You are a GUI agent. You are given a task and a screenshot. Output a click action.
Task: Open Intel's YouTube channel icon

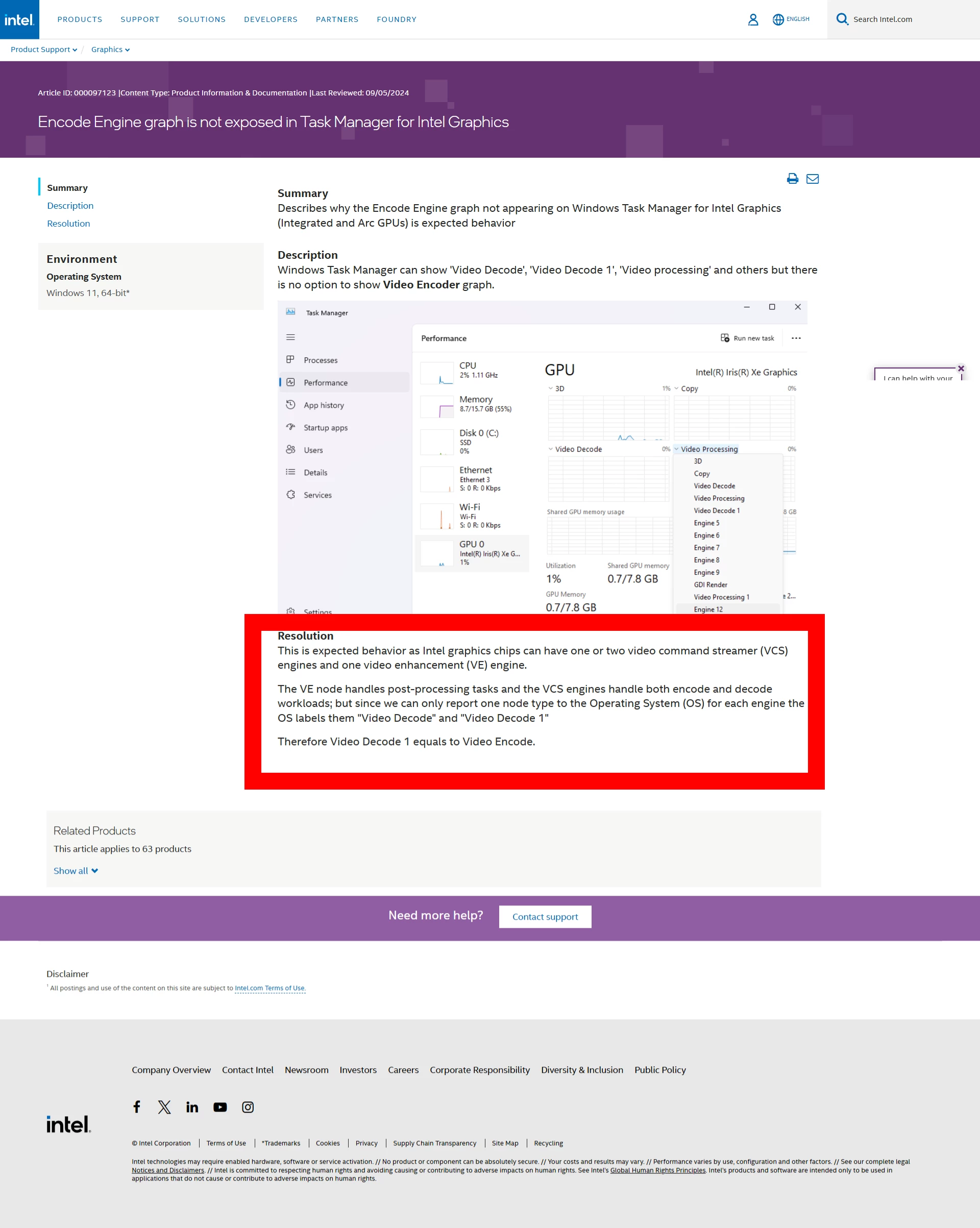click(x=220, y=1107)
